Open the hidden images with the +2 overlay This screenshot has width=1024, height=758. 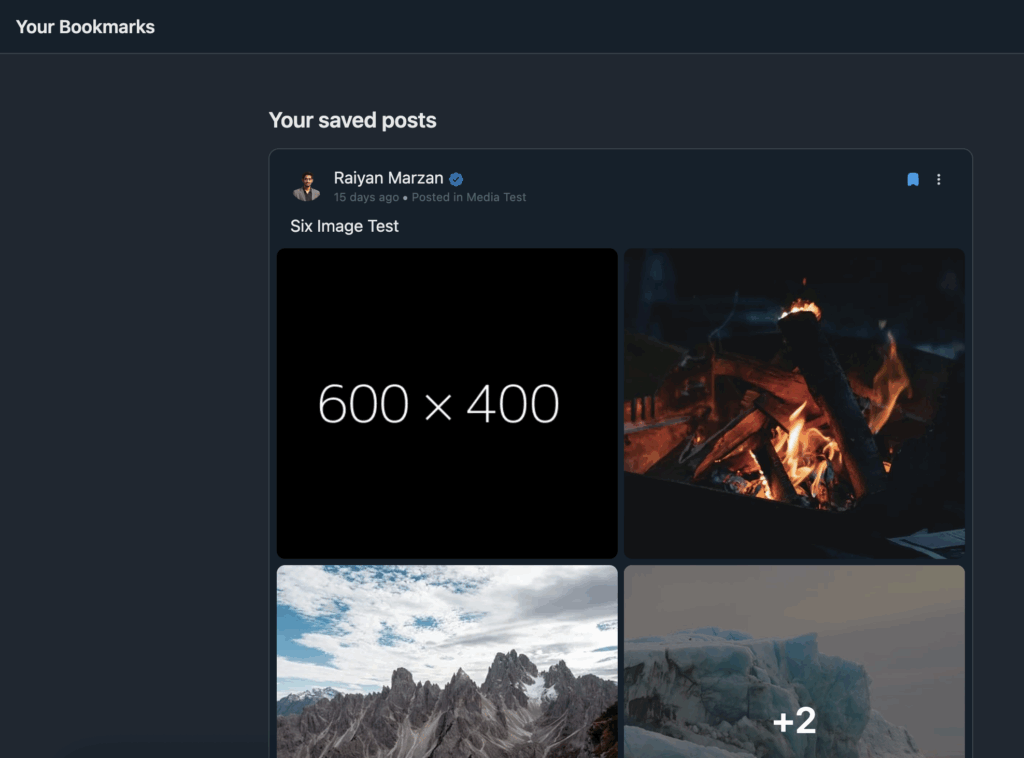point(795,720)
